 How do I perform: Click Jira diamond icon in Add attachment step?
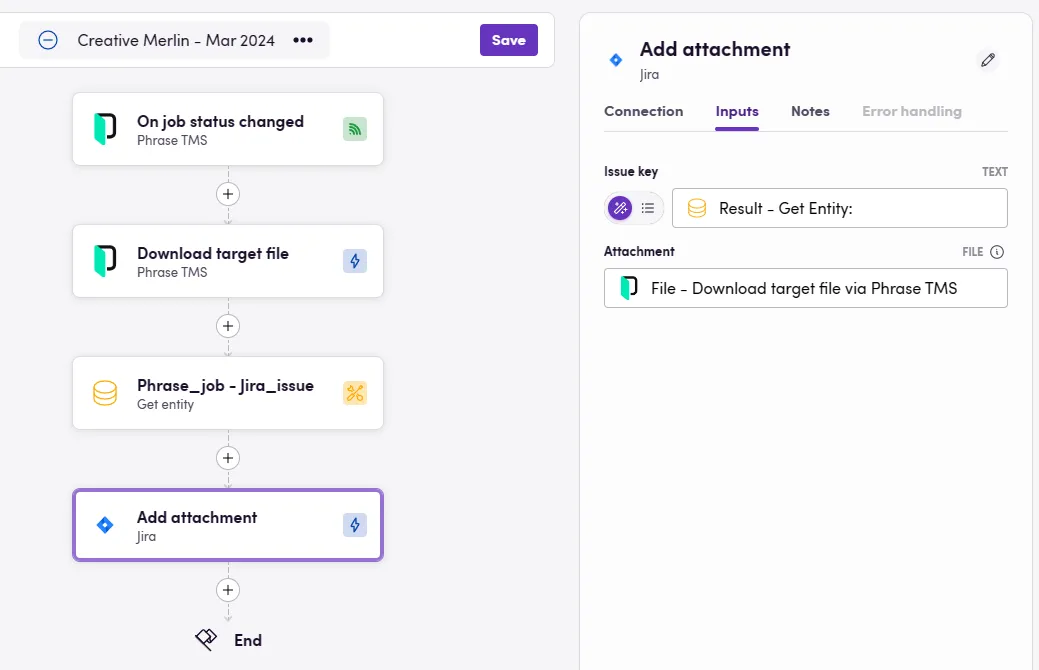tap(105, 525)
